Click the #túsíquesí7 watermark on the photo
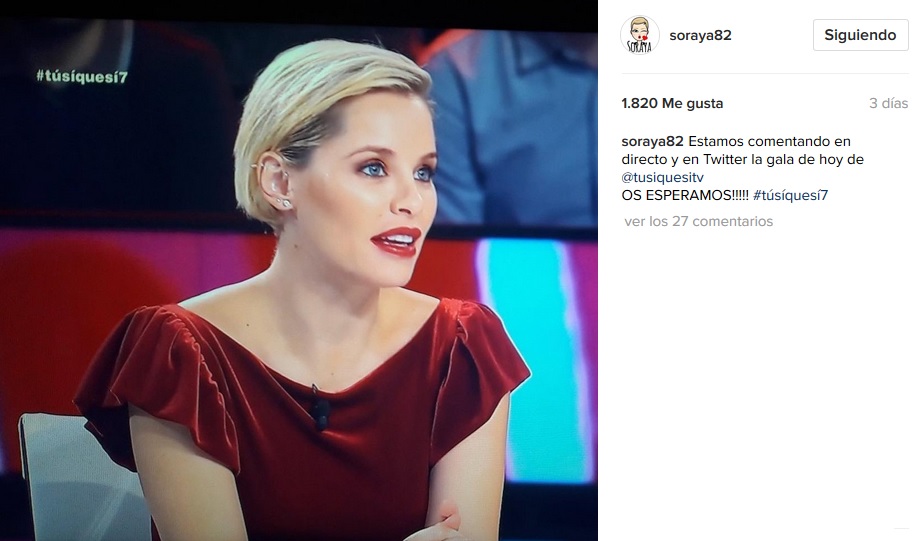Viewport: 915px width, 541px height. pos(82,76)
